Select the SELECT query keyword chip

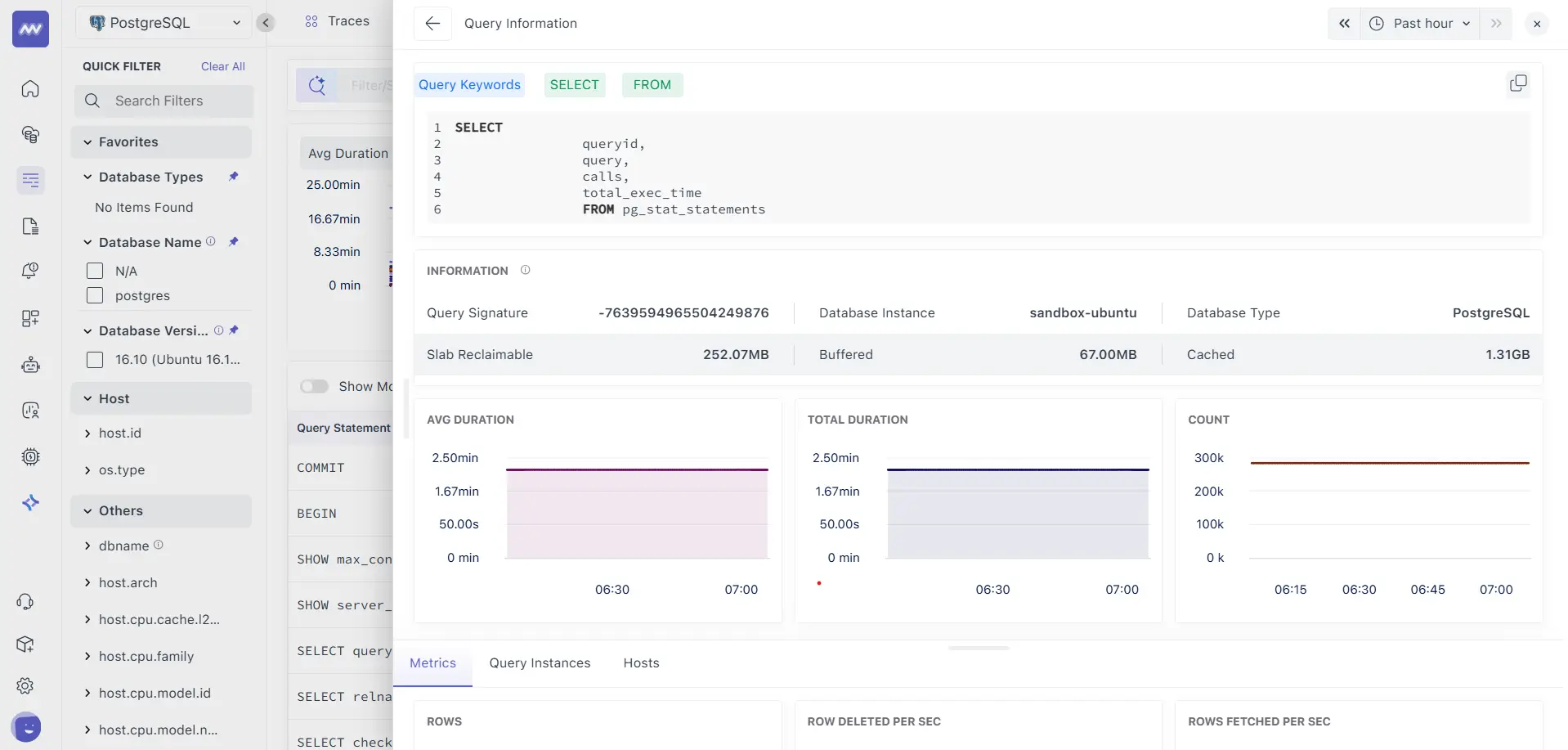pyautogui.click(x=574, y=84)
